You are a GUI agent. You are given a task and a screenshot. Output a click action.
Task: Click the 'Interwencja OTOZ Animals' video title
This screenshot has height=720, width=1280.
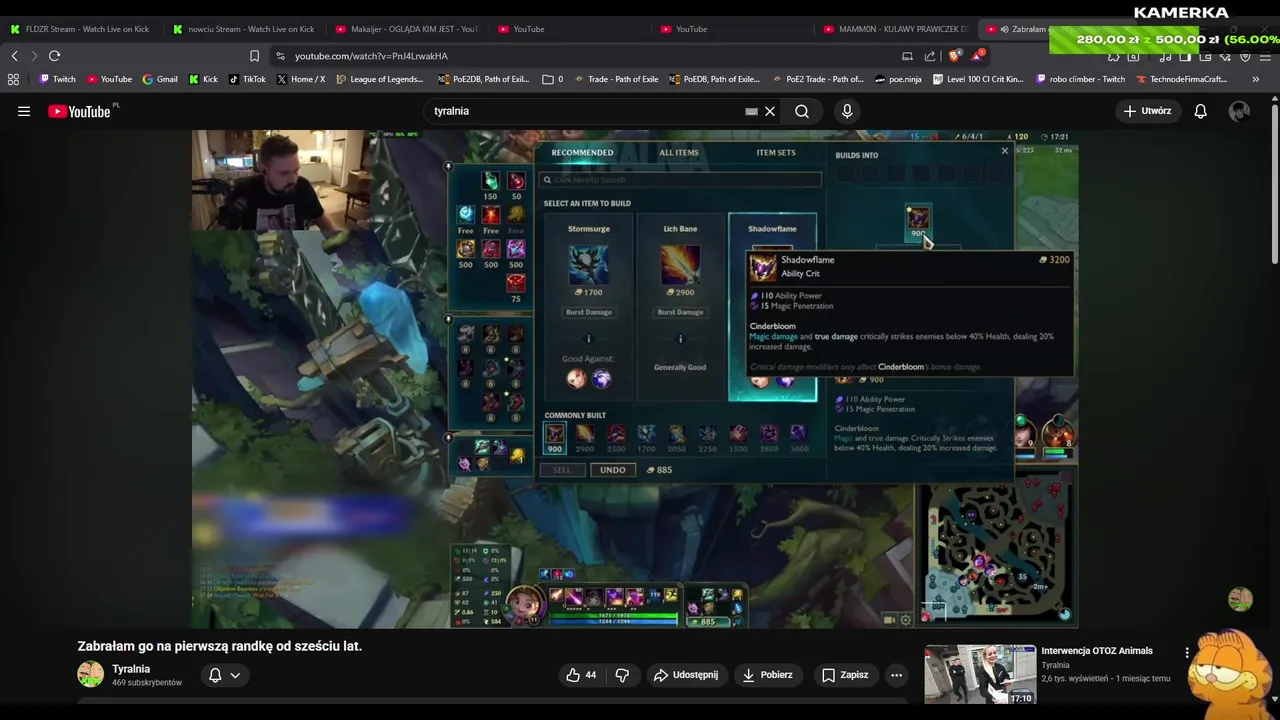click(1097, 651)
